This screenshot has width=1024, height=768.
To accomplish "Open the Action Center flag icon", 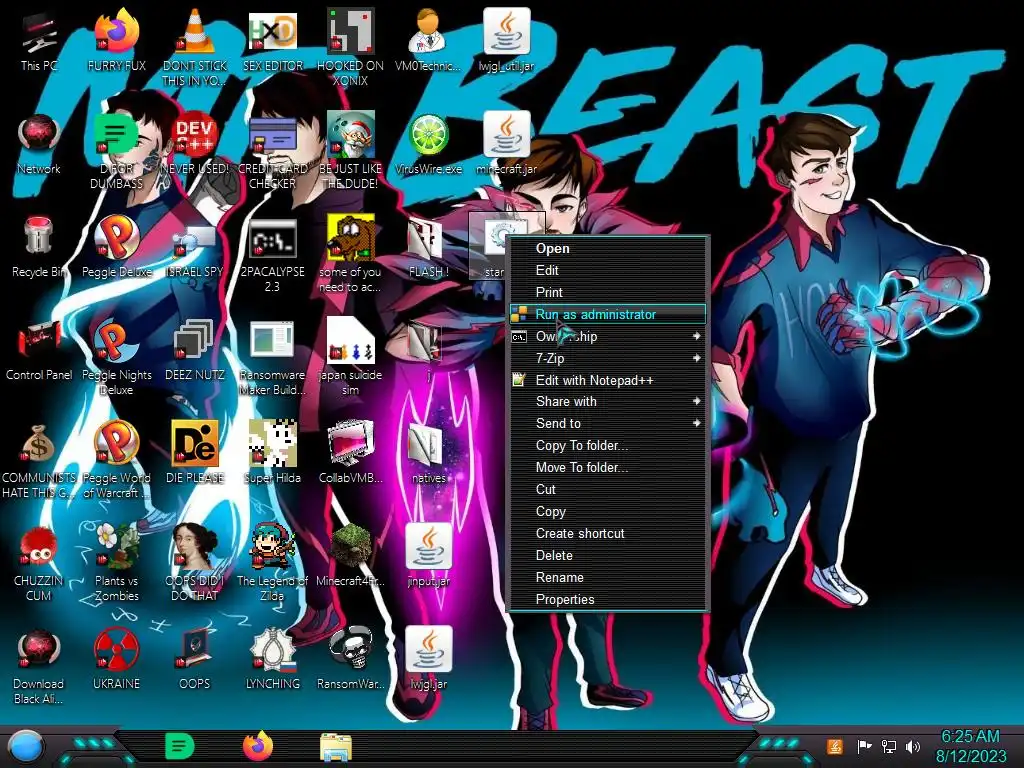I will 864,746.
